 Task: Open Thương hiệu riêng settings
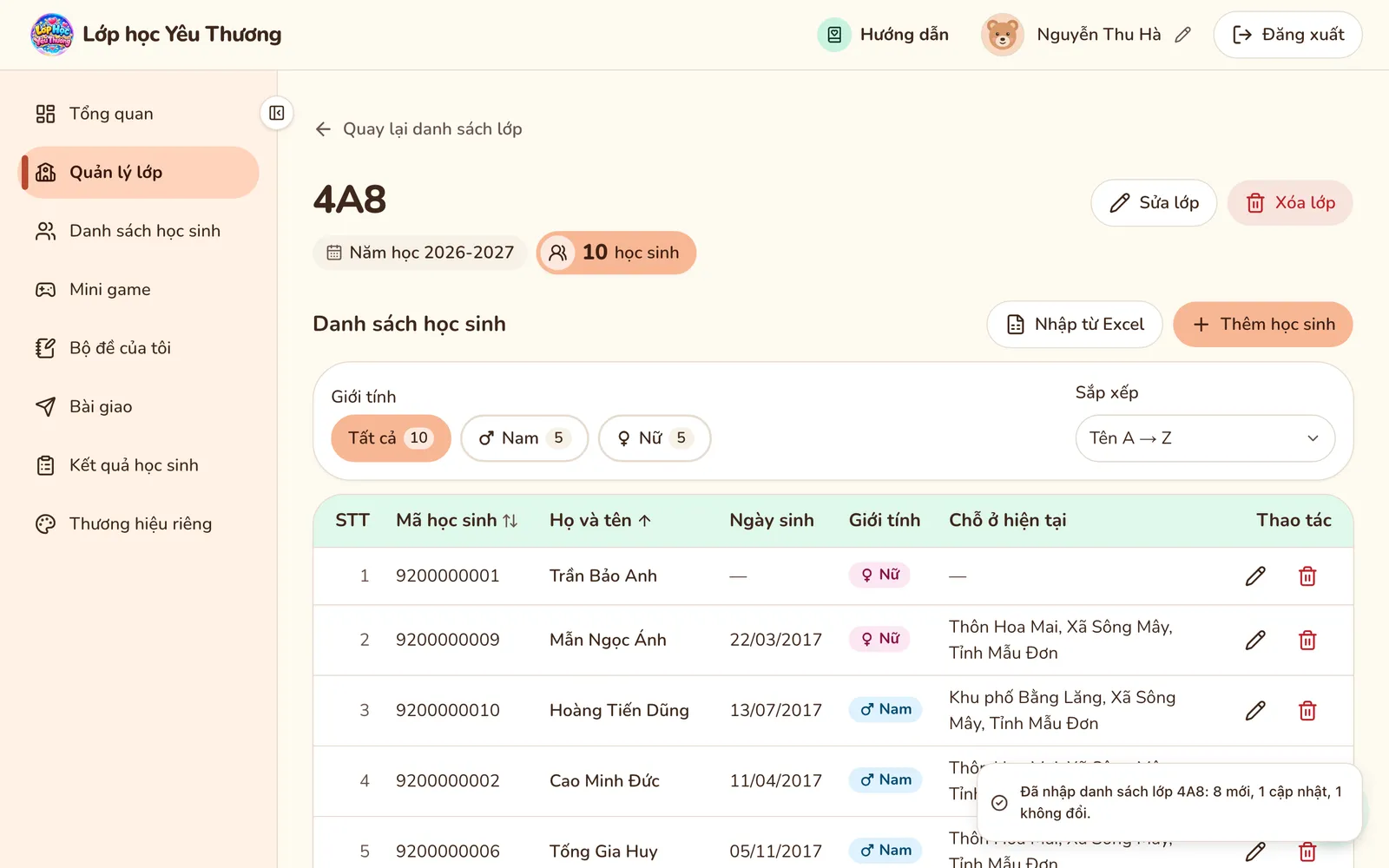coord(139,524)
